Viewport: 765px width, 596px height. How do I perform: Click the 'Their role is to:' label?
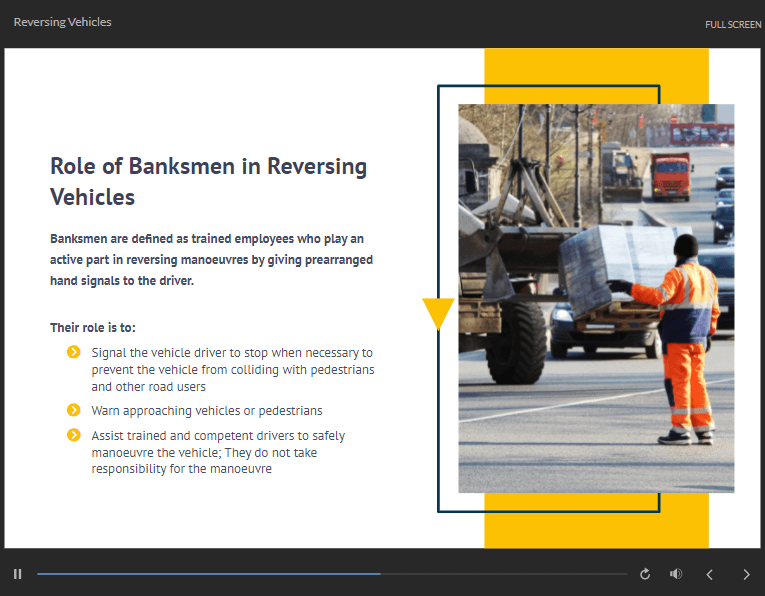[93, 328]
